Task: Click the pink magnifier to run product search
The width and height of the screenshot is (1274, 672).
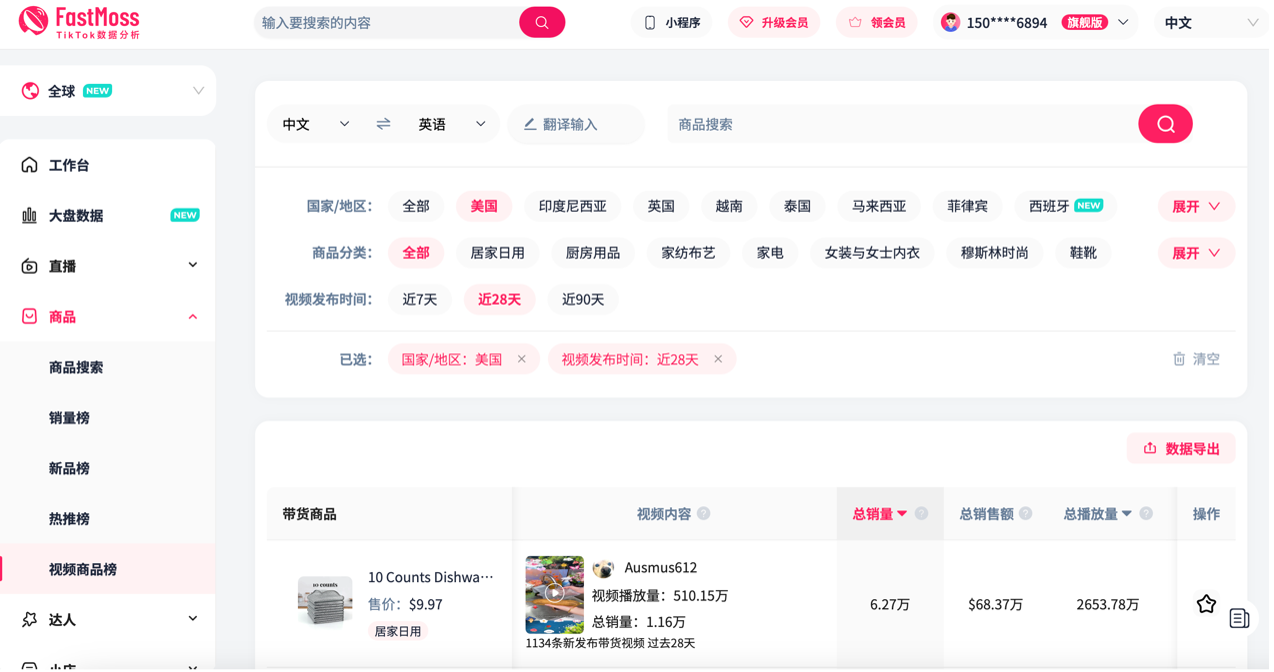Action: [x=1164, y=123]
